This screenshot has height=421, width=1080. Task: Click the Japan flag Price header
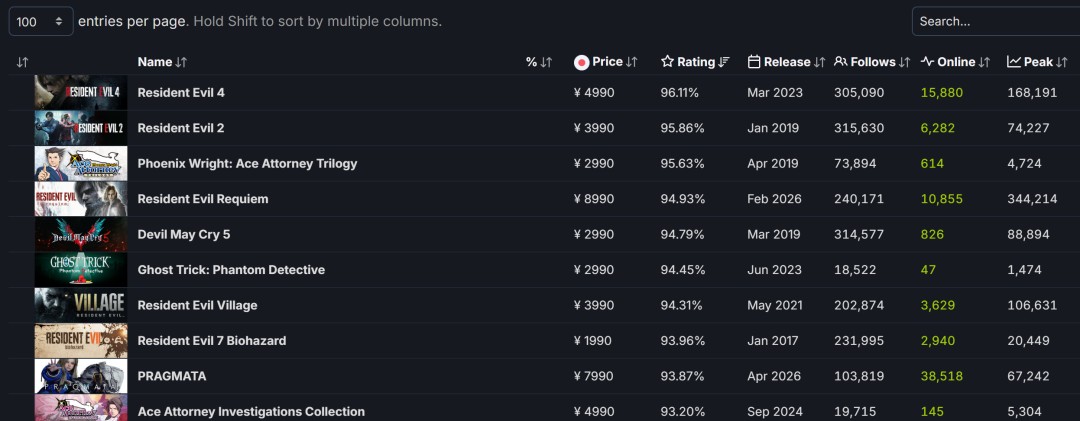606,62
